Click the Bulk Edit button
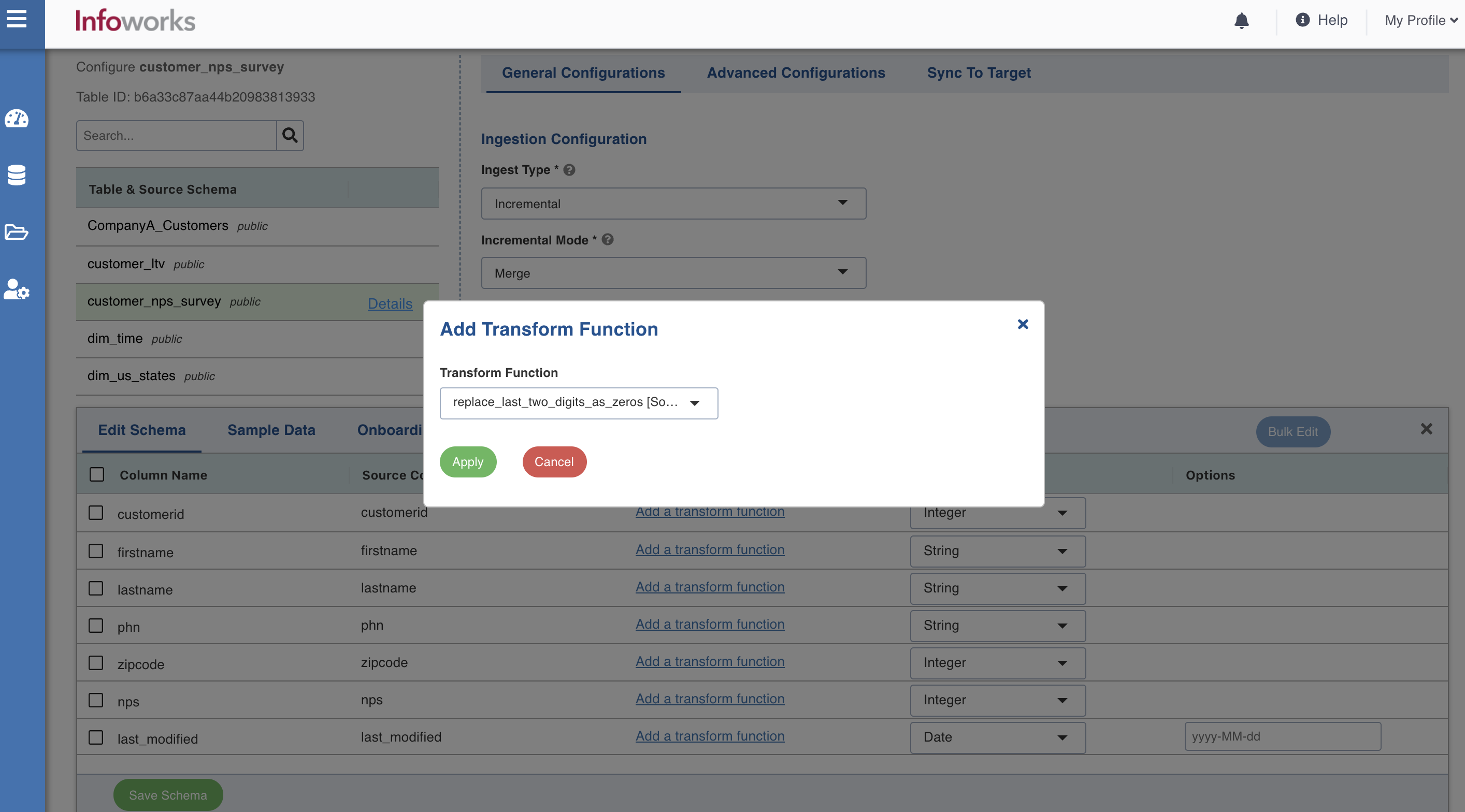This screenshot has height=812, width=1465. pyautogui.click(x=1292, y=431)
